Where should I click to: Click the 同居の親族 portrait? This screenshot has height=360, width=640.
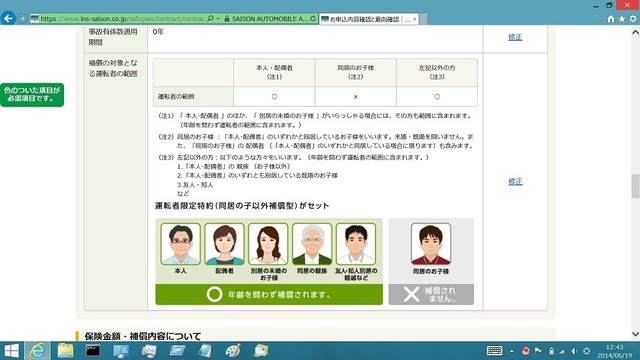[x=312, y=244]
